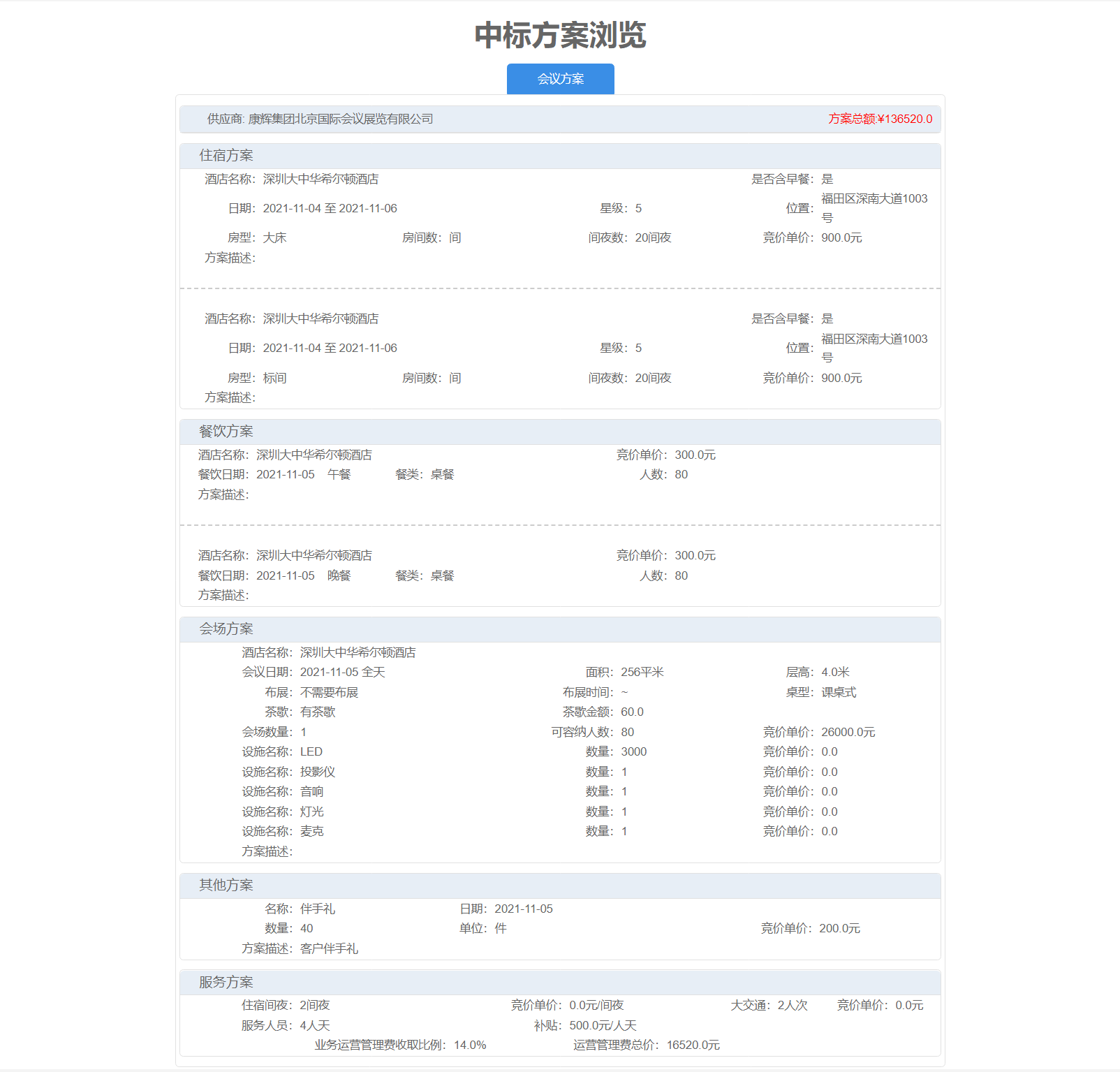1120x1072 pixels.
Task: Click the 投影仪 facility name
Action: click(318, 772)
